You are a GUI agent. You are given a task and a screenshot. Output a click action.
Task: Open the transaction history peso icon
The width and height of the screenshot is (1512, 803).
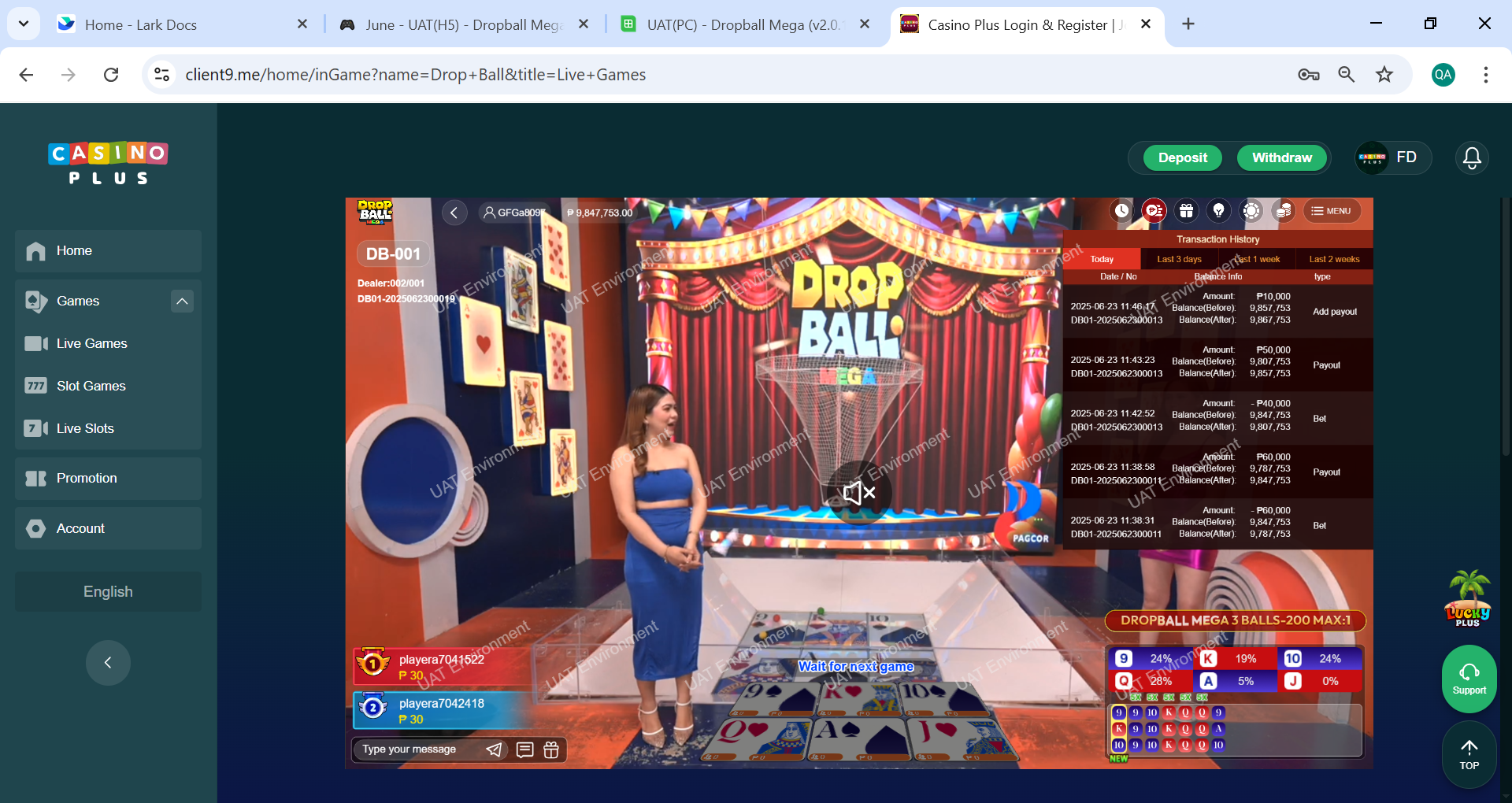point(1154,211)
